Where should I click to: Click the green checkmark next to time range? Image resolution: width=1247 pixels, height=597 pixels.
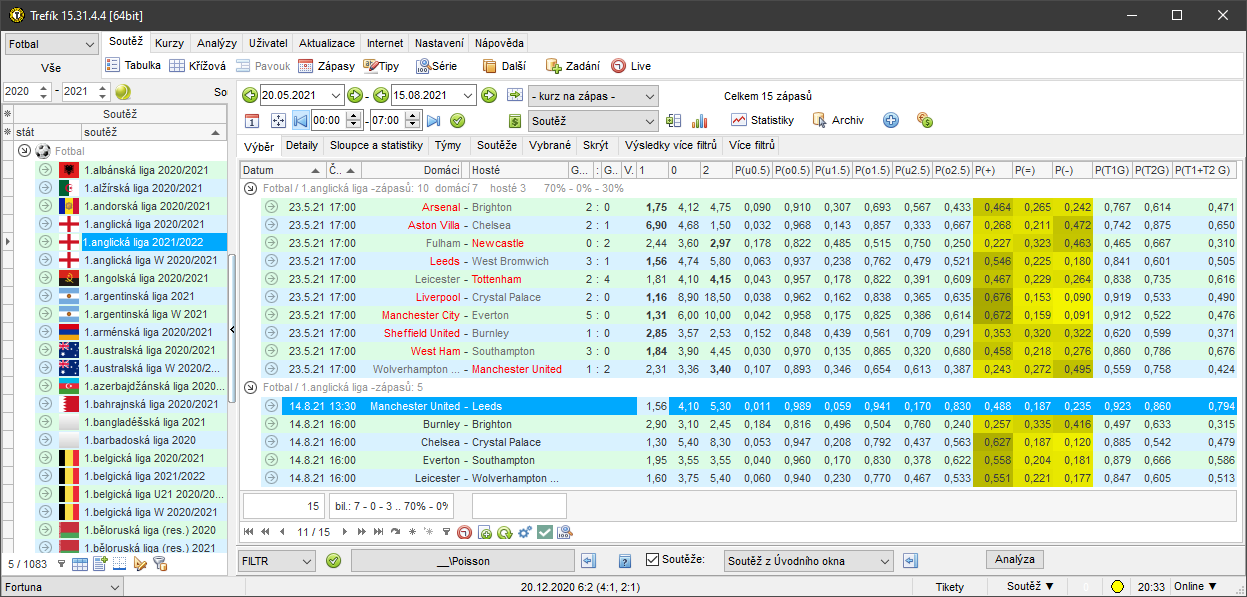[457, 120]
